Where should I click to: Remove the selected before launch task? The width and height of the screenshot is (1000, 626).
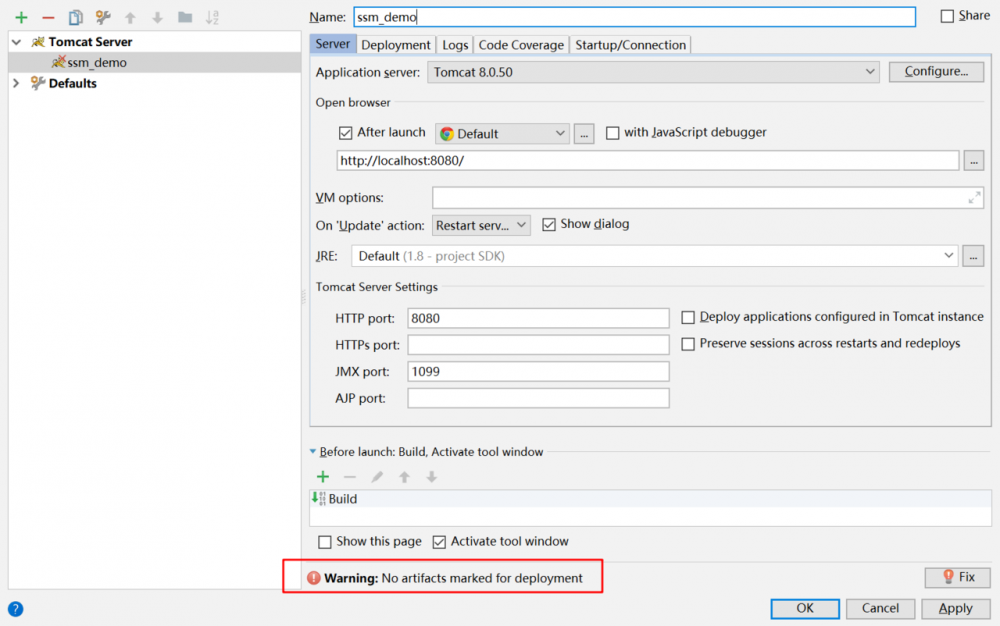349,477
